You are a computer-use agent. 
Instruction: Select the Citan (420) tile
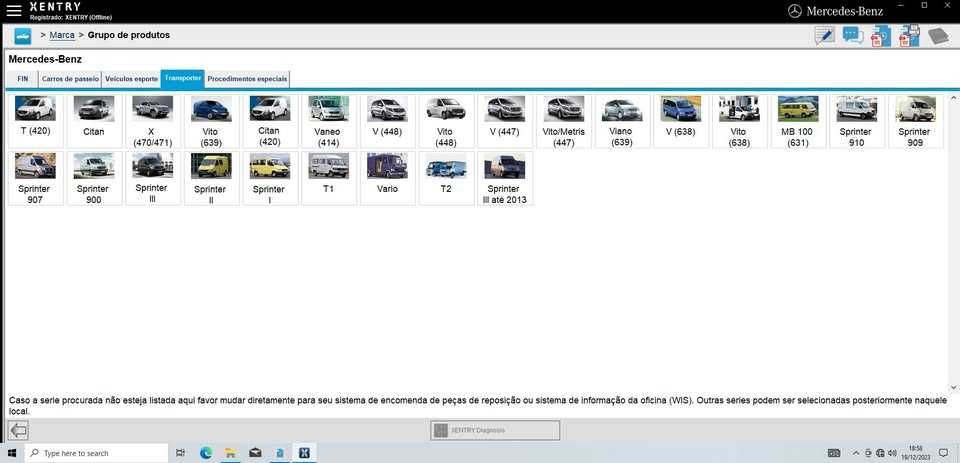tap(269, 121)
